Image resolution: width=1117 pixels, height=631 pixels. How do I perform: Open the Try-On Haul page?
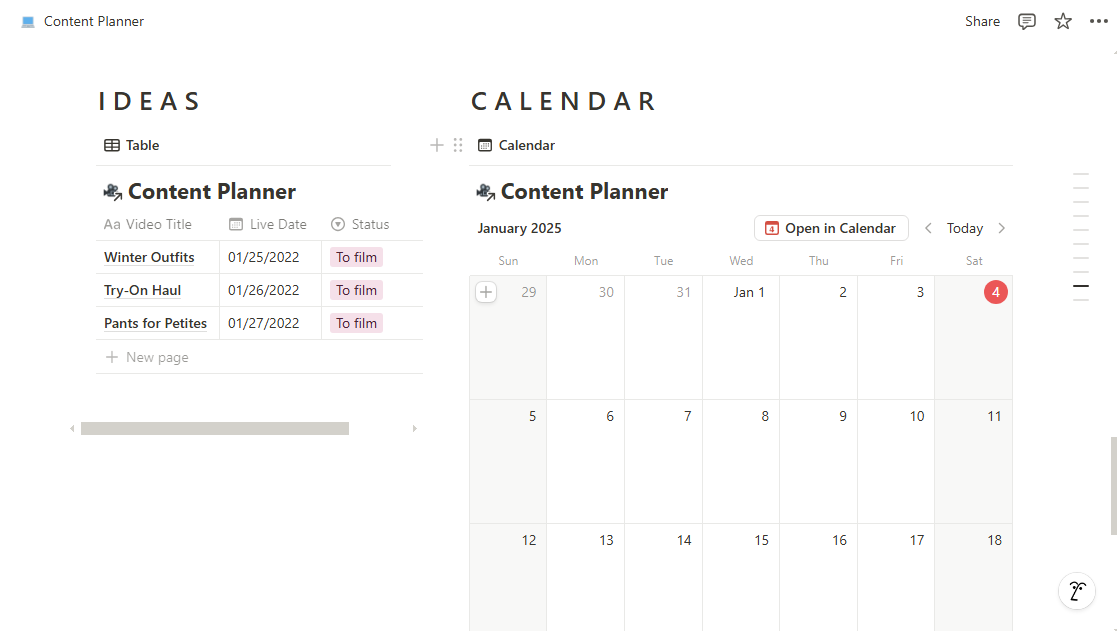tap(142, 291)
